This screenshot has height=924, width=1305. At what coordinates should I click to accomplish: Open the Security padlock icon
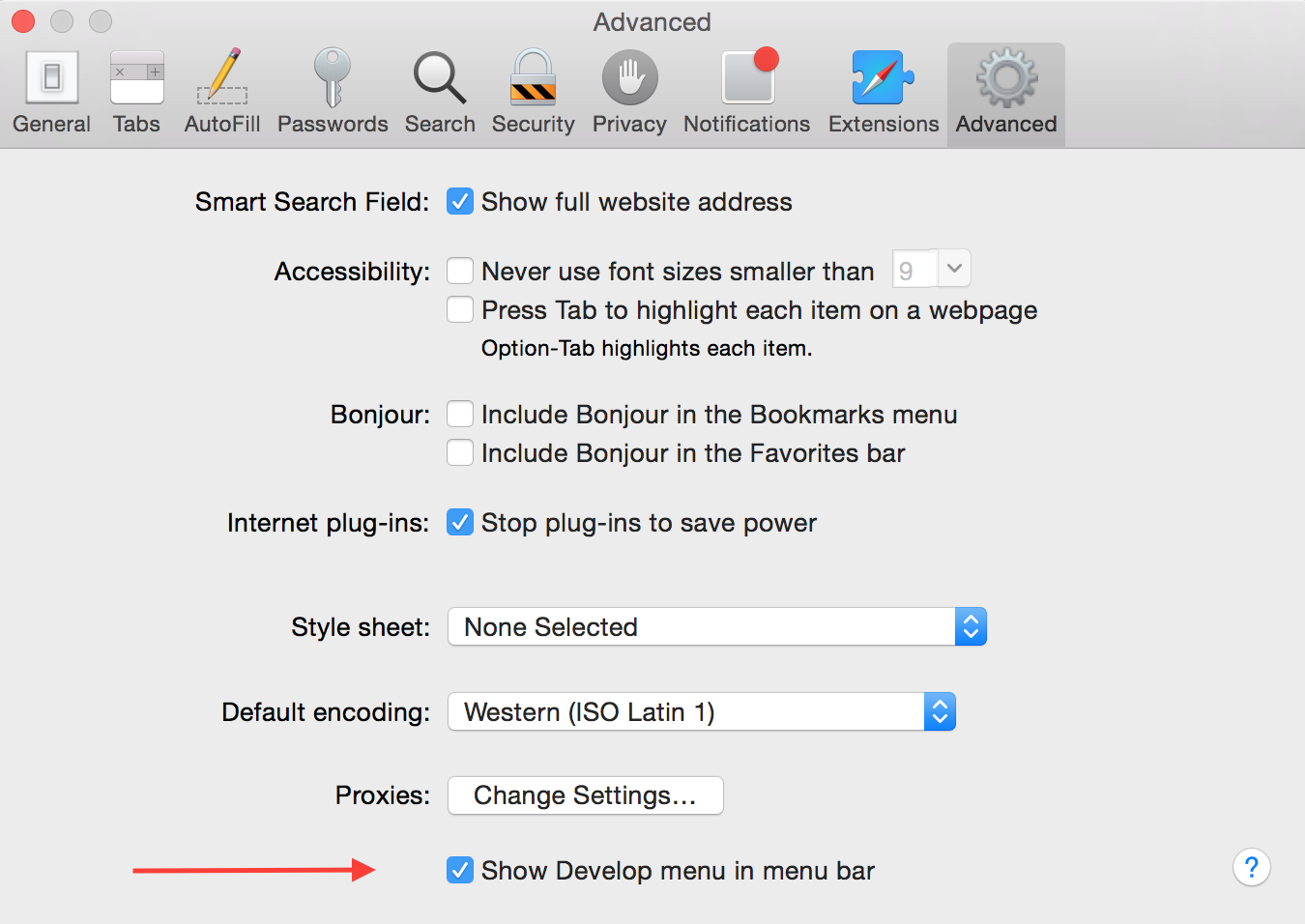tap(533, 77)
